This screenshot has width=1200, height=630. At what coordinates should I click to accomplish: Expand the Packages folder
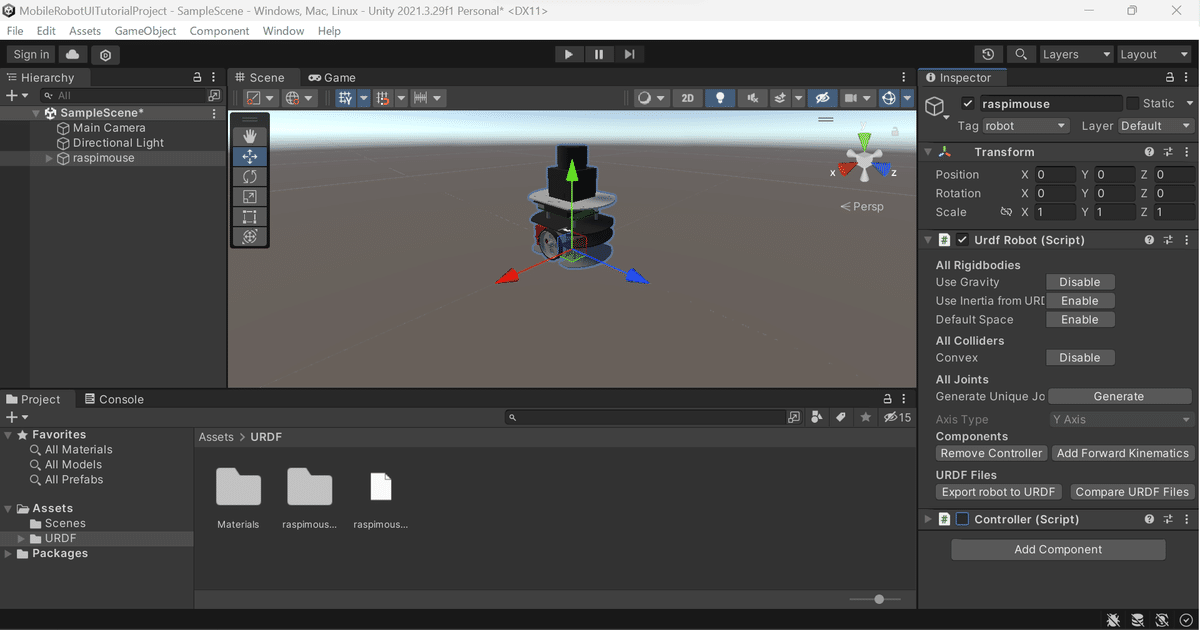click(9, 553)
